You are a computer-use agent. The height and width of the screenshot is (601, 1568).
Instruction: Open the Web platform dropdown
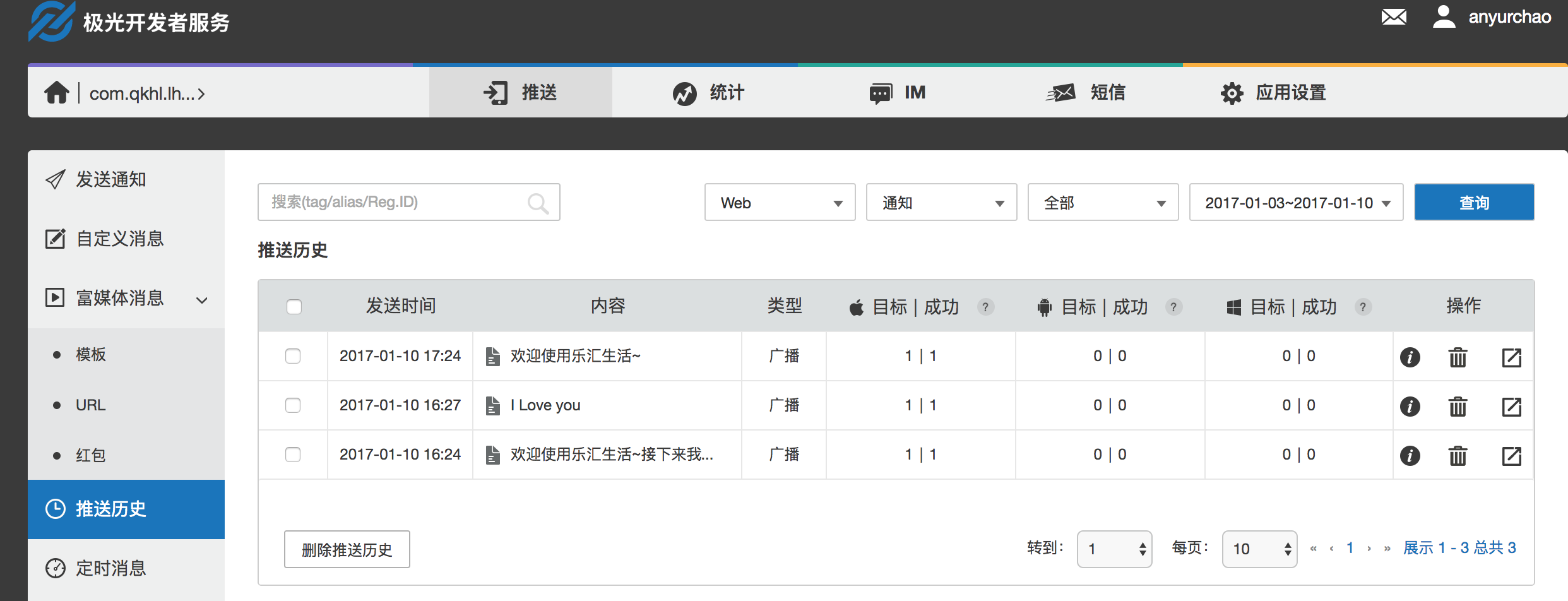click(x=780, y=203)
